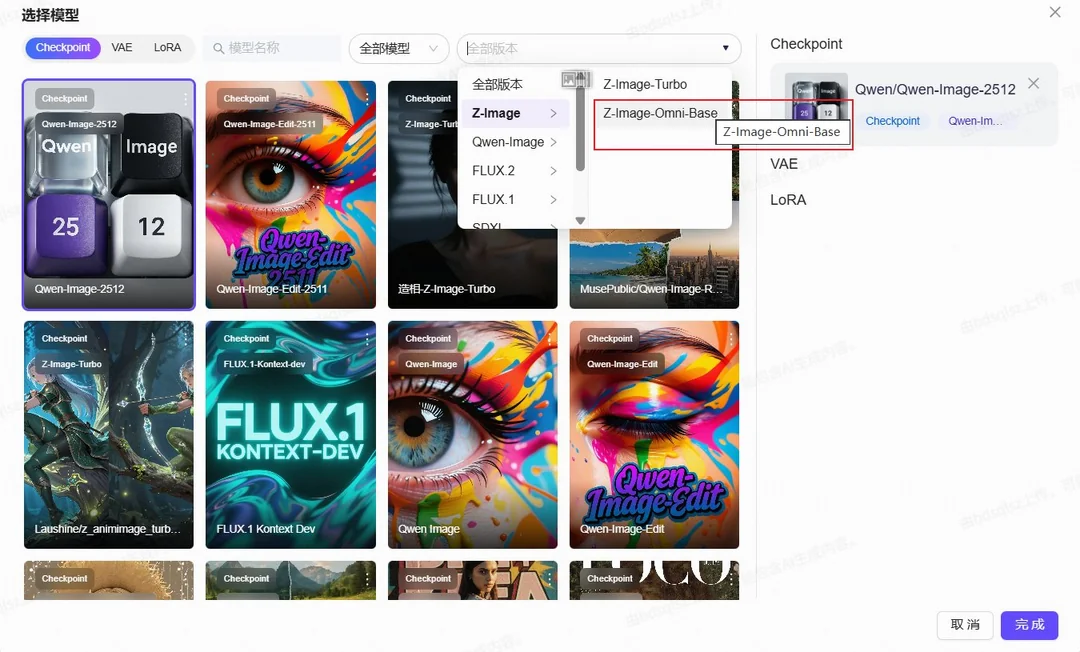This screenshot has width=1080, height=652.
Task: Click Z-Image-Turbo badge on Laushine card
Action: 72,364
